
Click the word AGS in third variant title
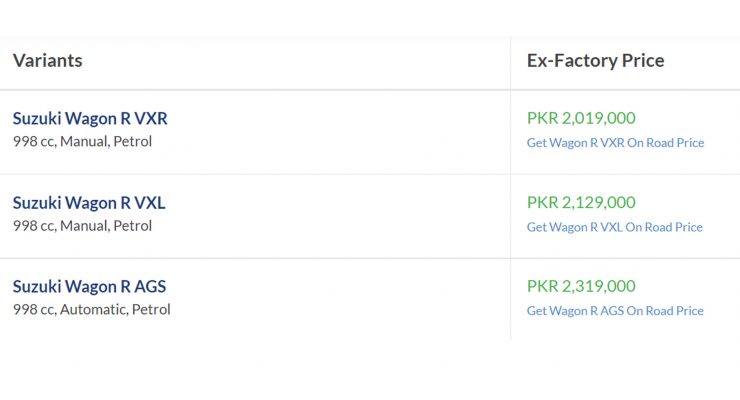(x=151, y=286)
